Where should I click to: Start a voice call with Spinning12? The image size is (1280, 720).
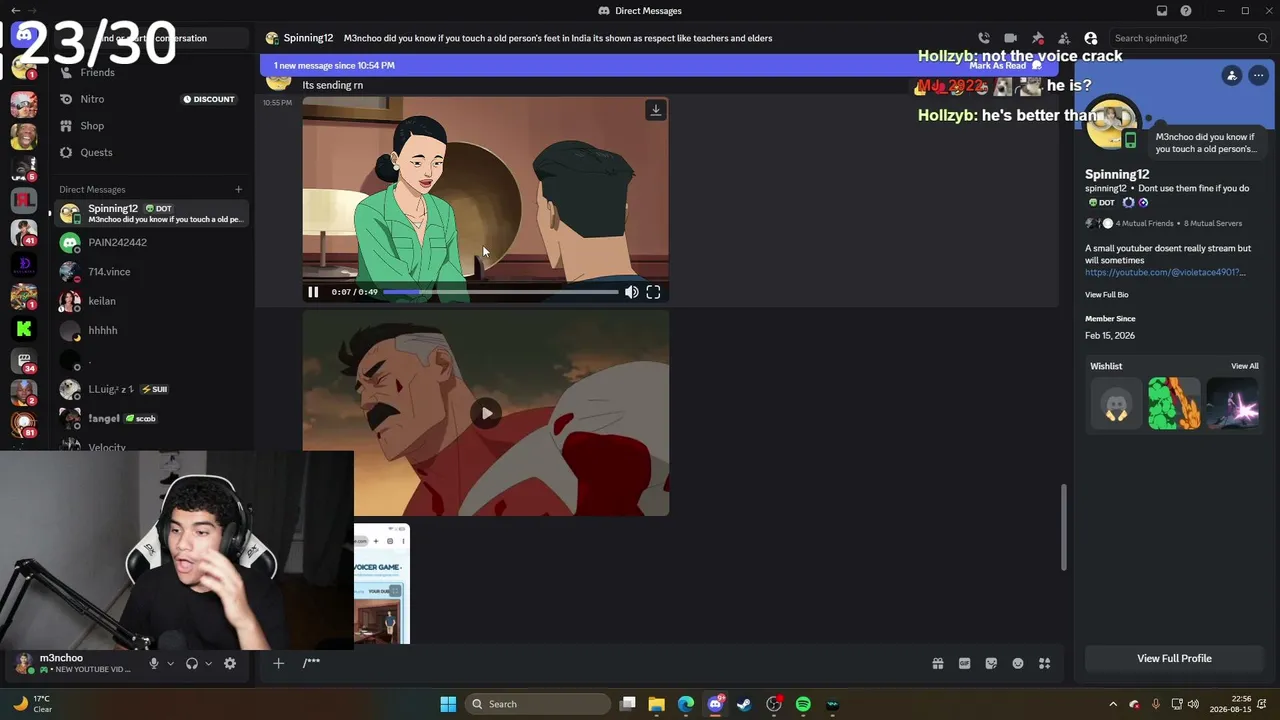(x=984, y=38)
